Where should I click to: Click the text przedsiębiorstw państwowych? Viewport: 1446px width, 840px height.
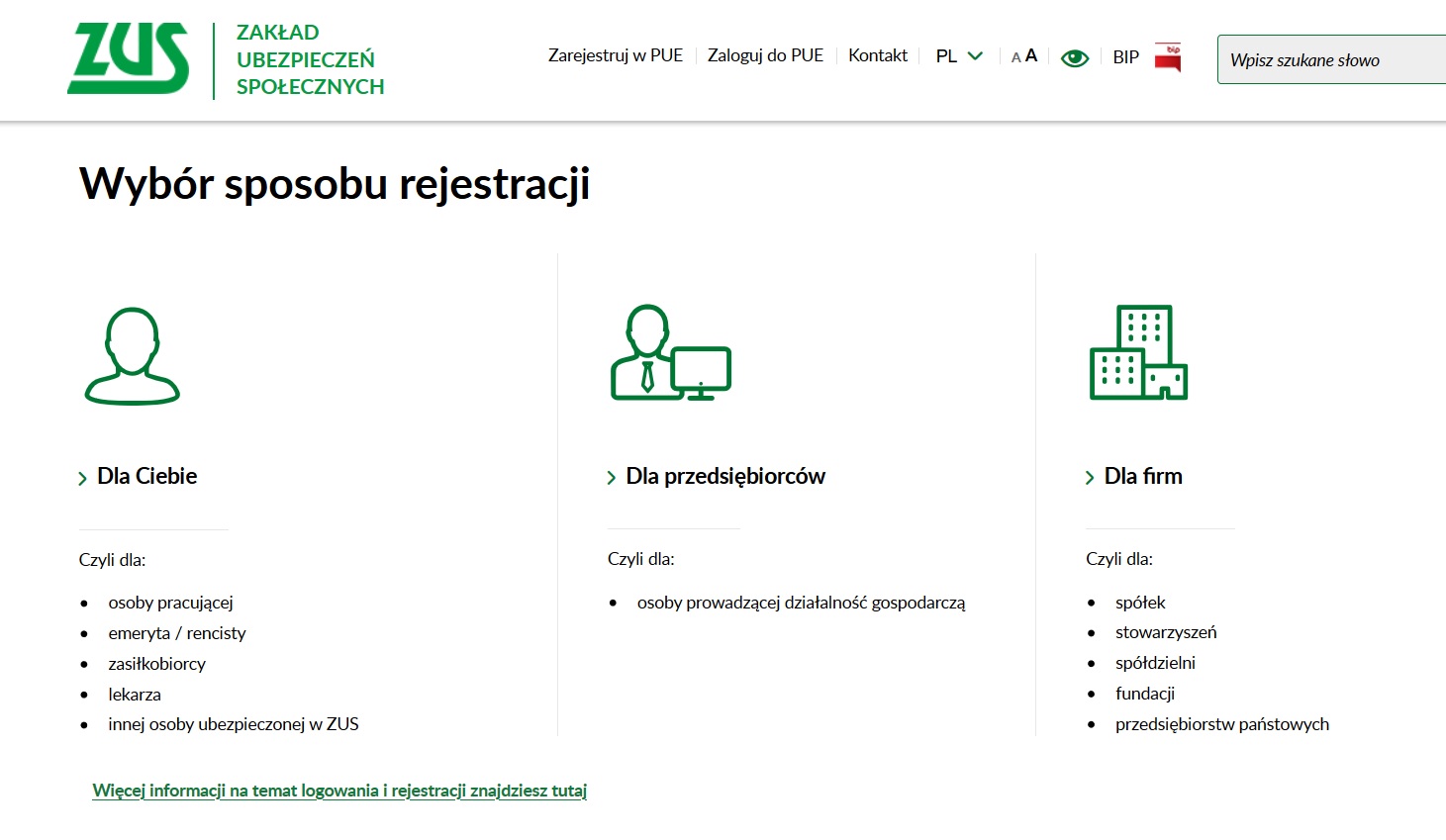(x=1222, y=724)
